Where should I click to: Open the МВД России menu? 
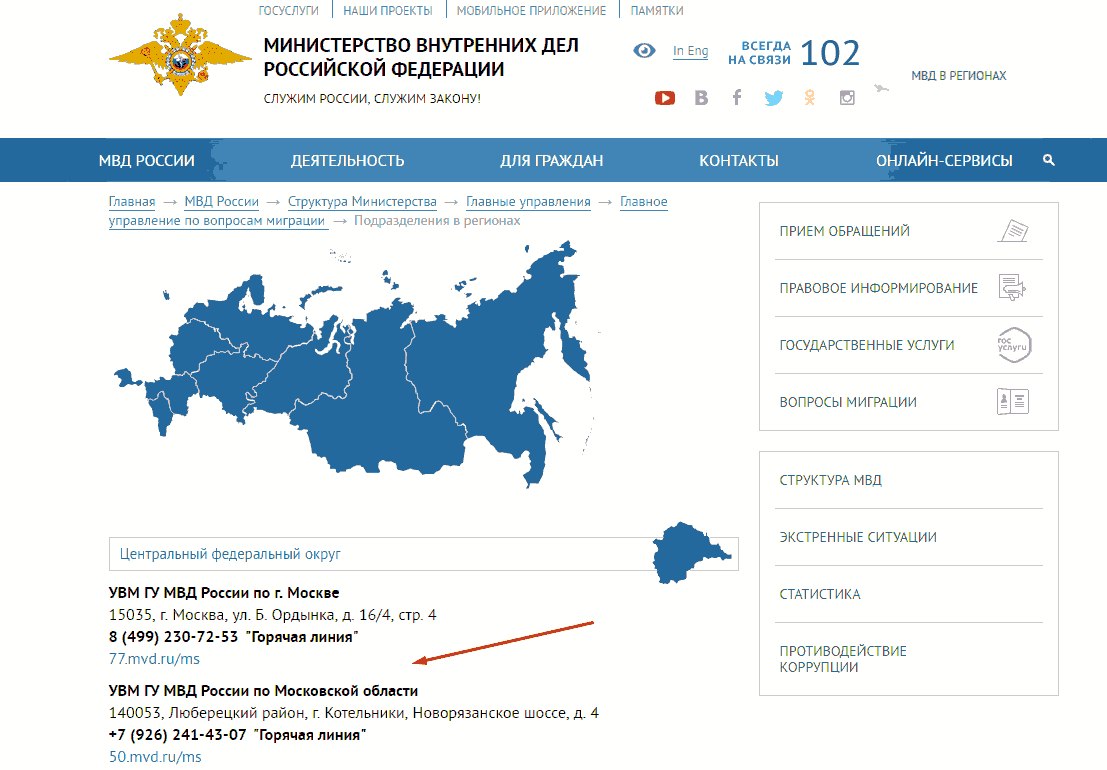click(x=147, y=160)
